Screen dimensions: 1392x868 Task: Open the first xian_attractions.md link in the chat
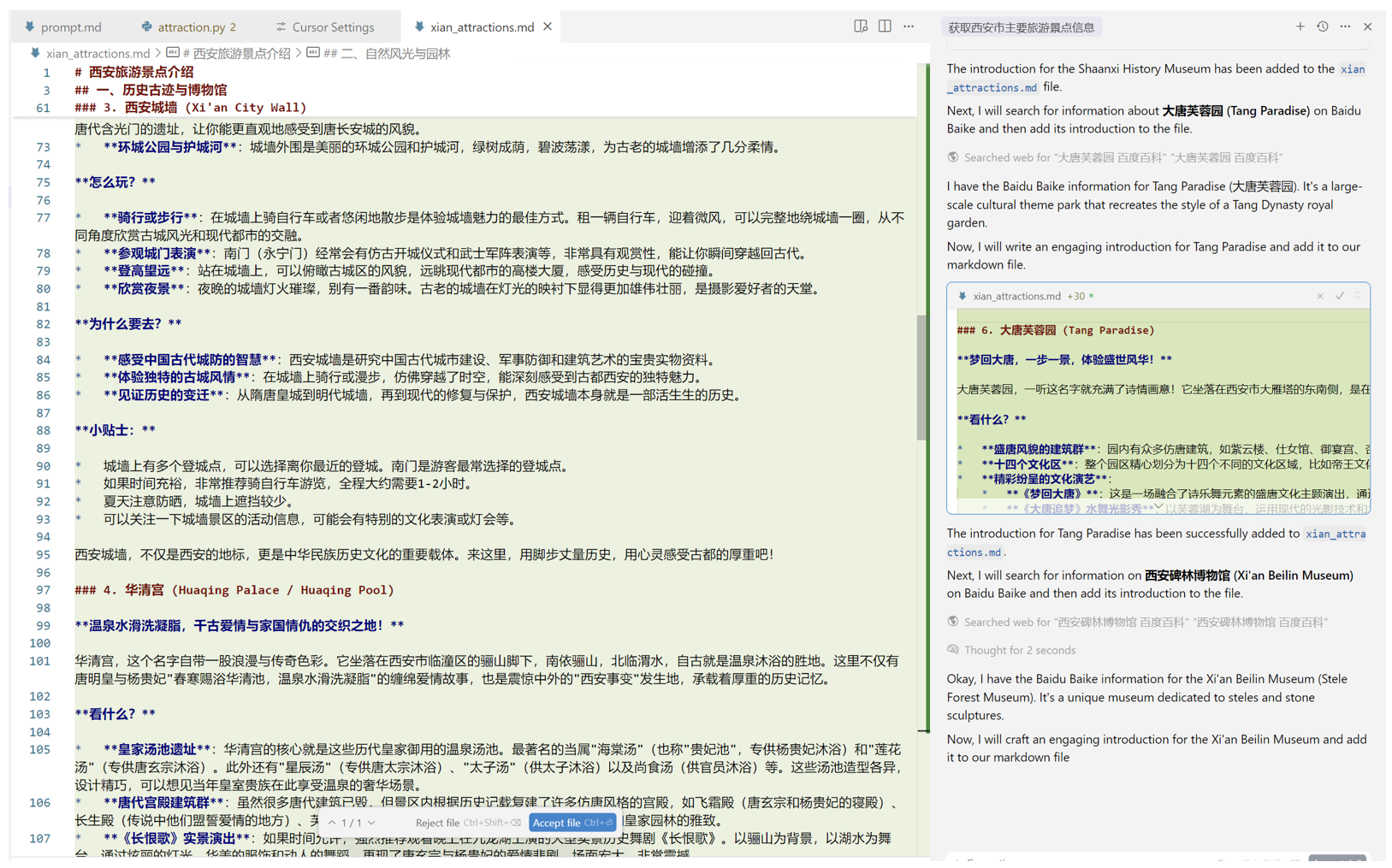[x=1157, y=78]
